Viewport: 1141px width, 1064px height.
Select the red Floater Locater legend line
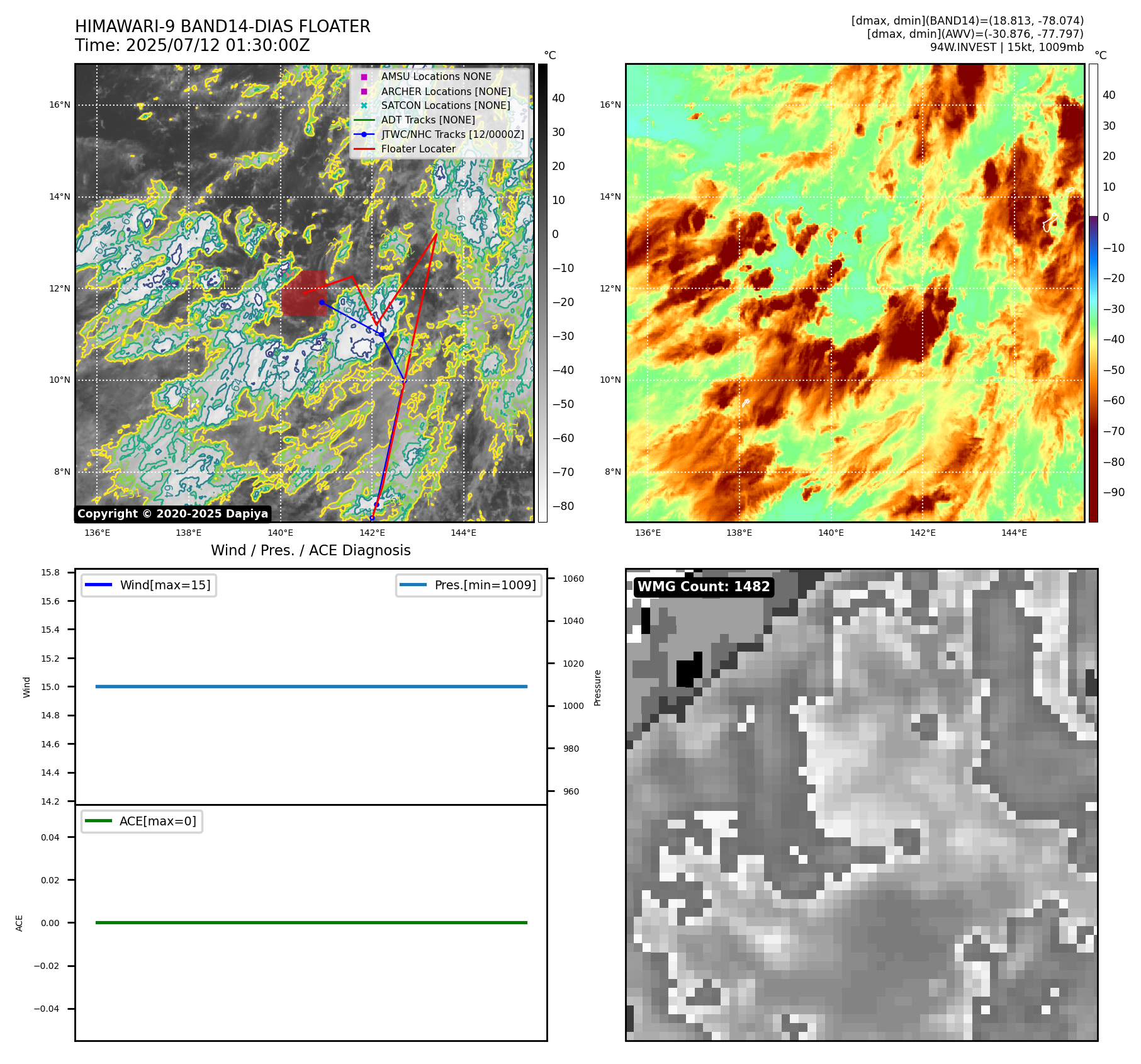[x=364, y=149]
